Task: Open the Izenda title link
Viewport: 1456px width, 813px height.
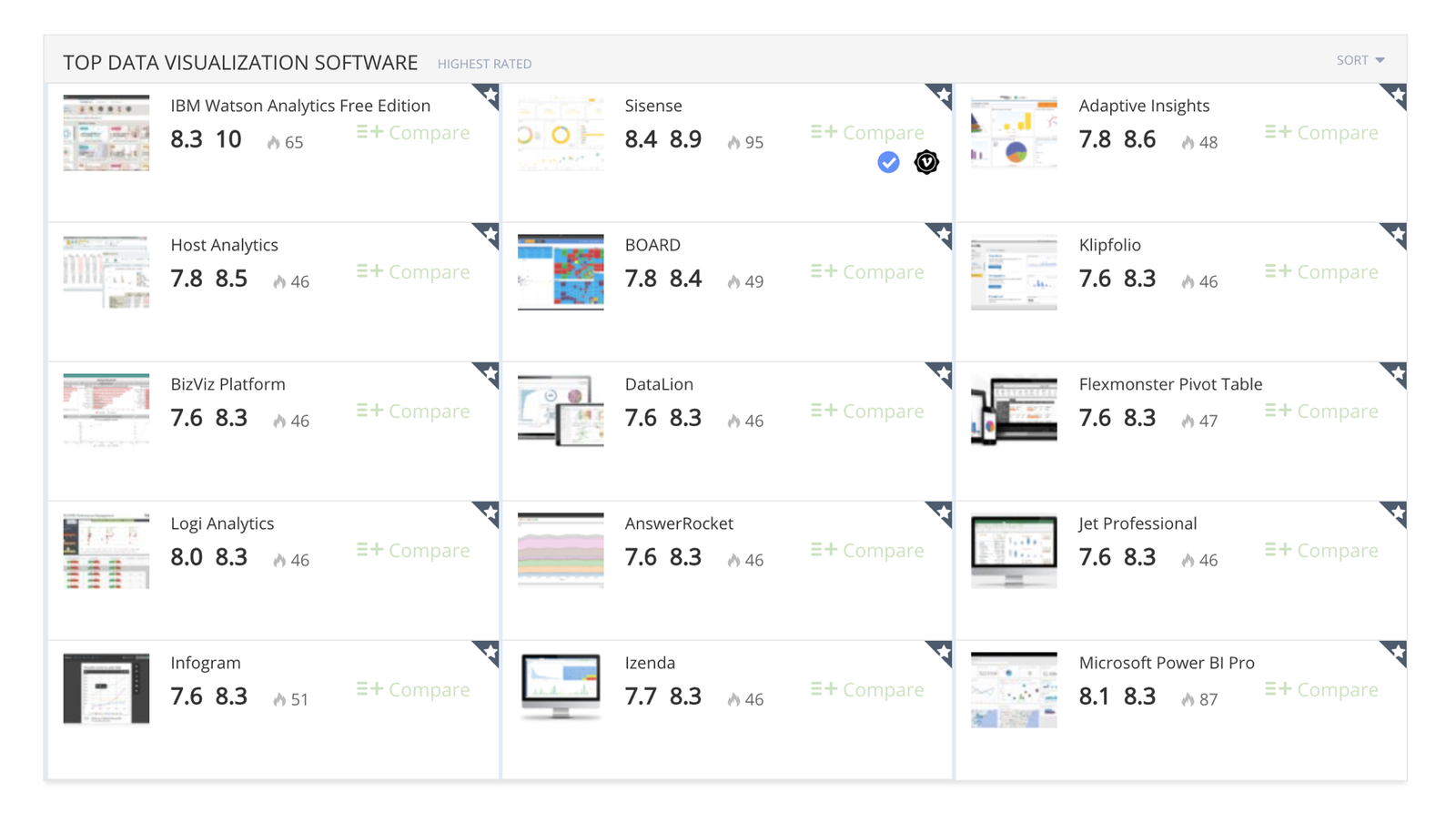Action: click(x=650, y=663)
